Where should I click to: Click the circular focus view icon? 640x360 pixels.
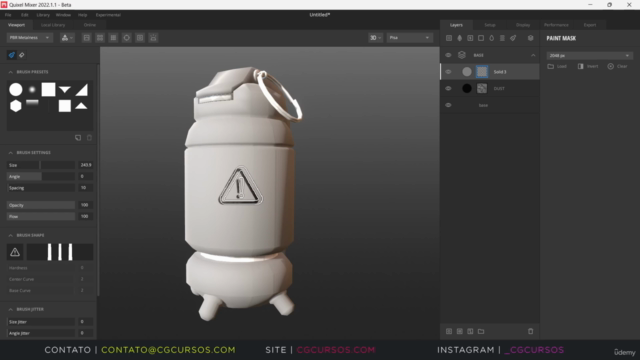127,38
